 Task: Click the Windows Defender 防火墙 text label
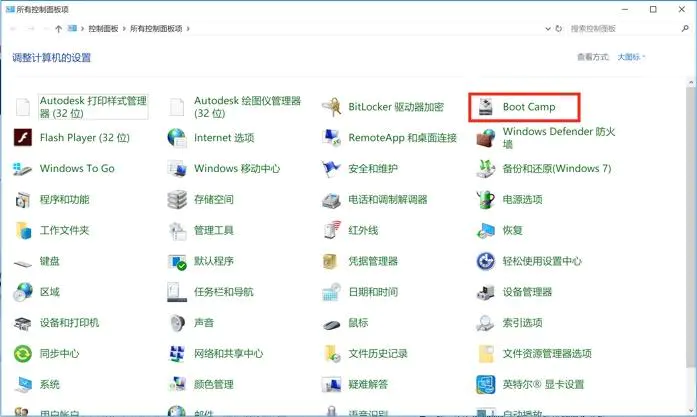(x=559, y=138)
